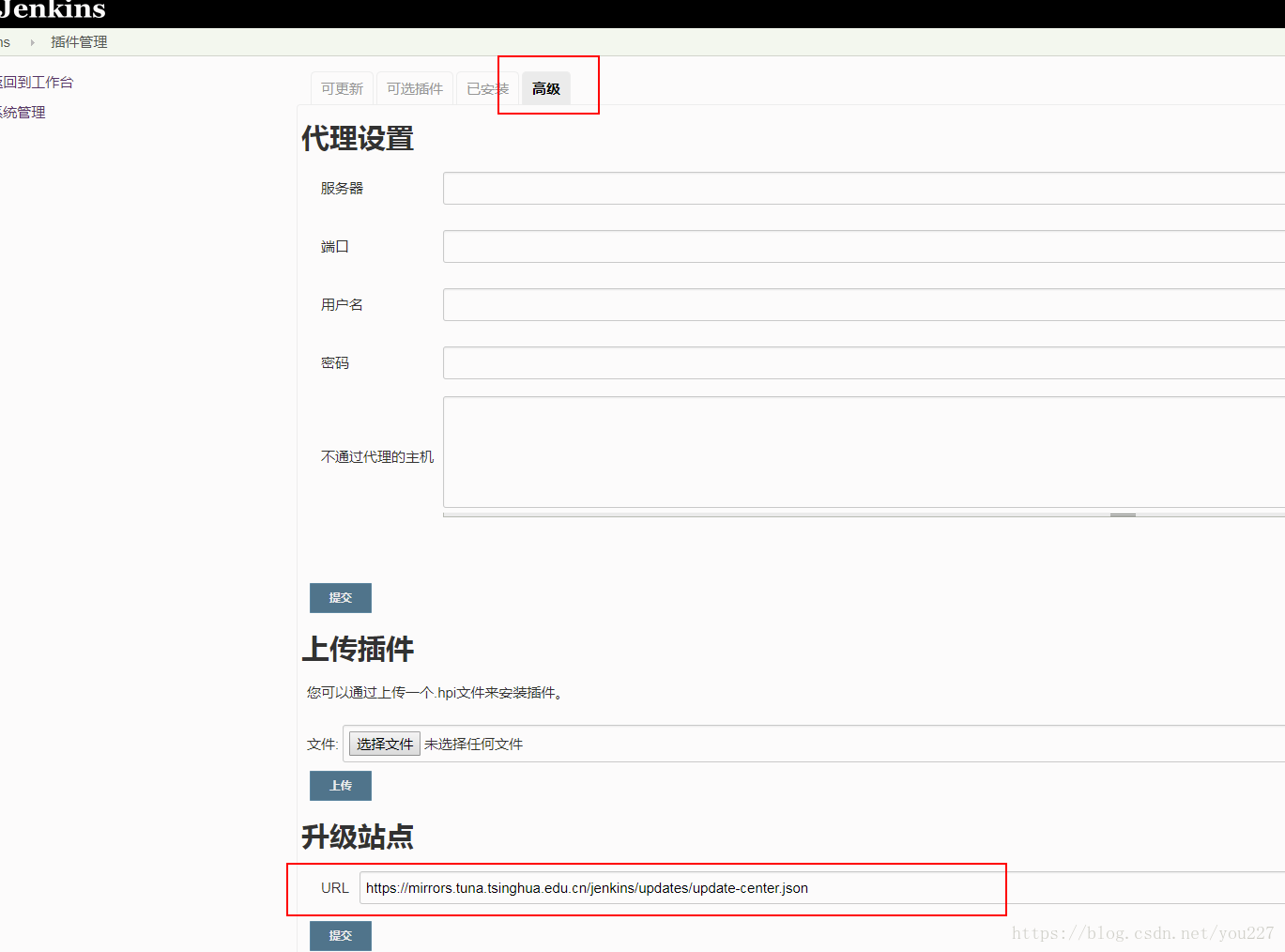1285x952 pixels.
Task: Focus the 用户名 input field
Action: (864, 305)
